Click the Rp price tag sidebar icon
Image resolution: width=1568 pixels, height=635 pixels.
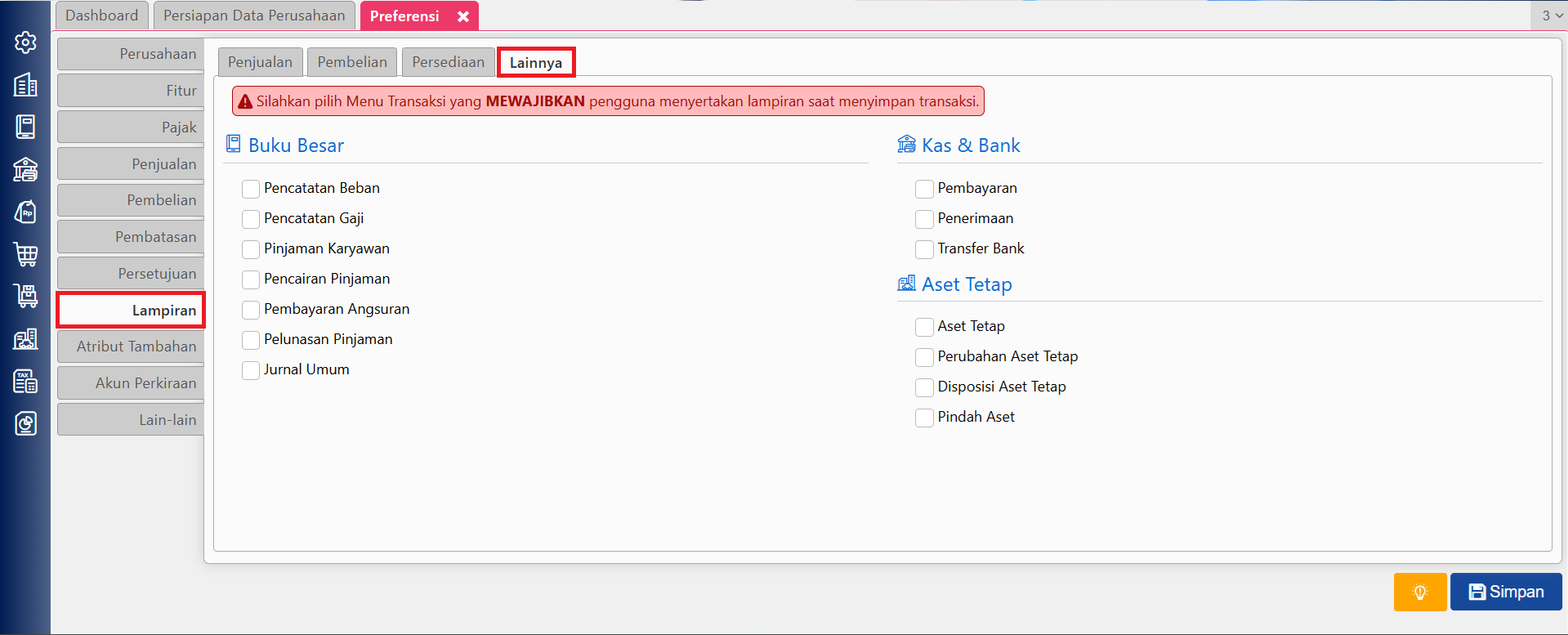coord(25,212)
